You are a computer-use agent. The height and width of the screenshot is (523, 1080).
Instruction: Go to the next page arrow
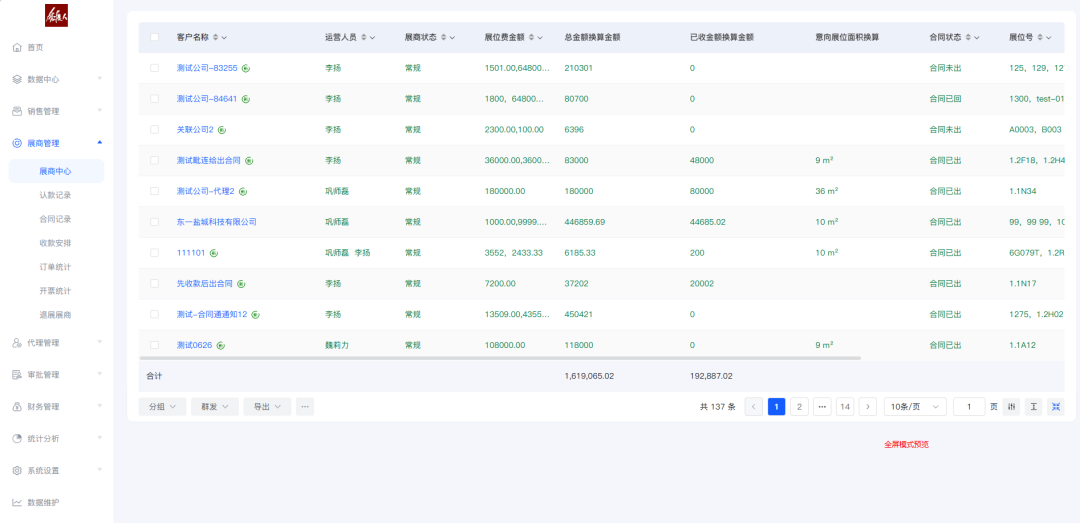coord(867,407)
